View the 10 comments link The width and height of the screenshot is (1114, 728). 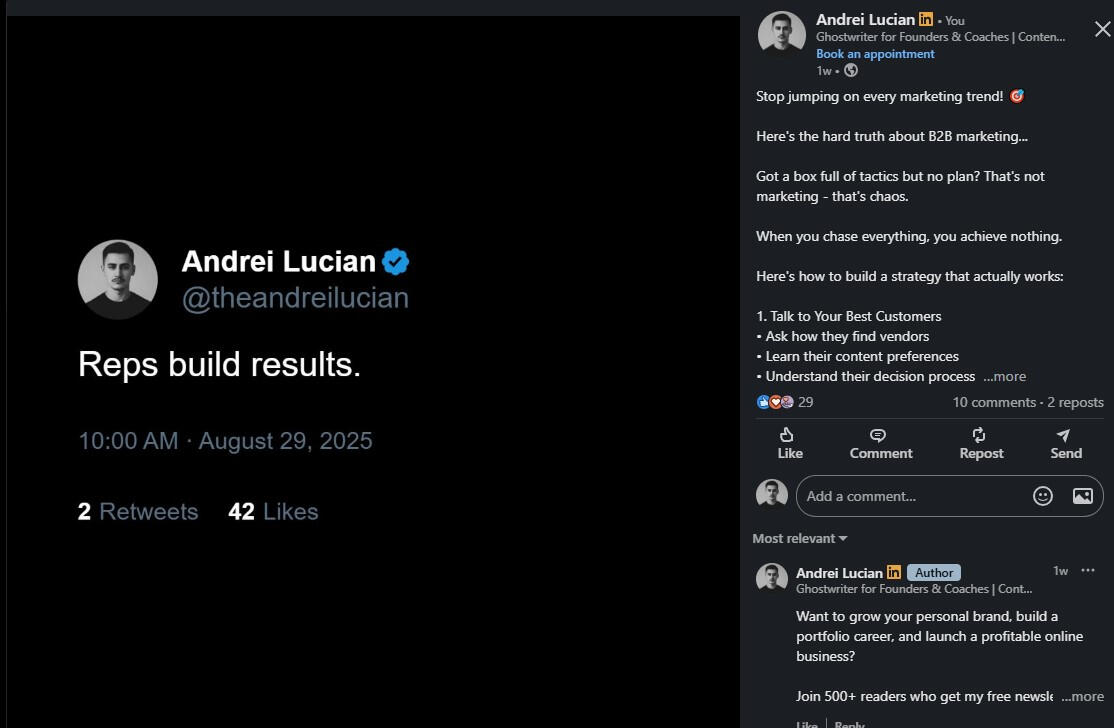pos(994,402)
